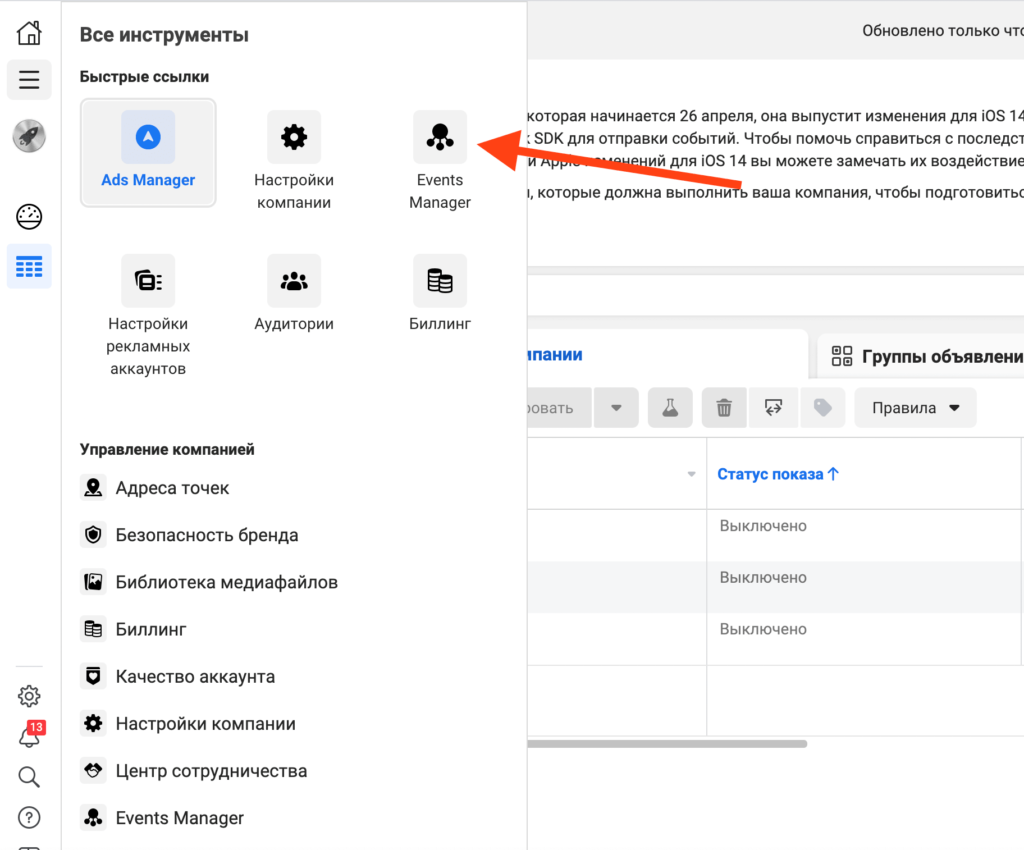Select Адреса точек menu item
The height and width of the screenshot is (850, 1024).
172,488
